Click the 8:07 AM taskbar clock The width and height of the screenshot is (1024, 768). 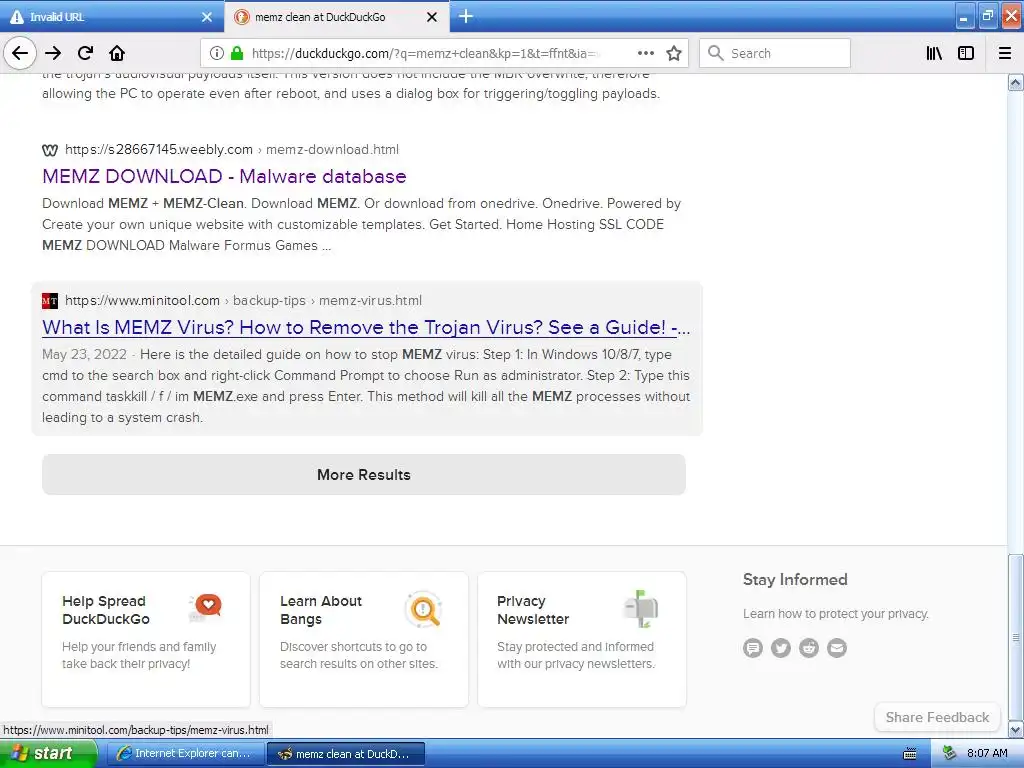[987, 754]
